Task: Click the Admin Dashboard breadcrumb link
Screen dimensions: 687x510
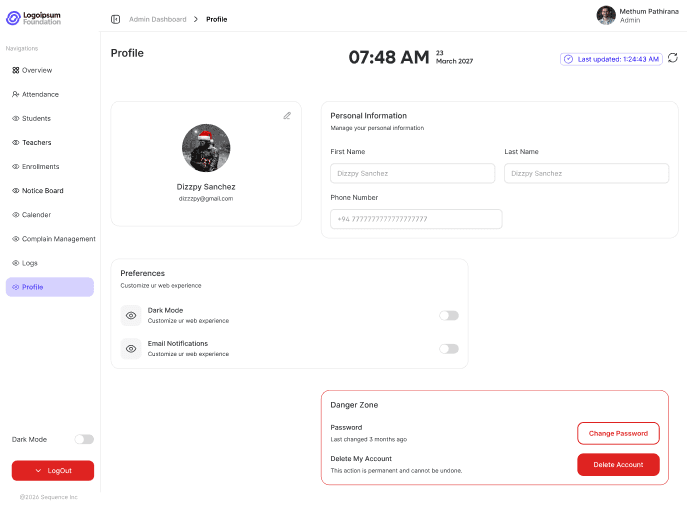Action: [158, 19]
